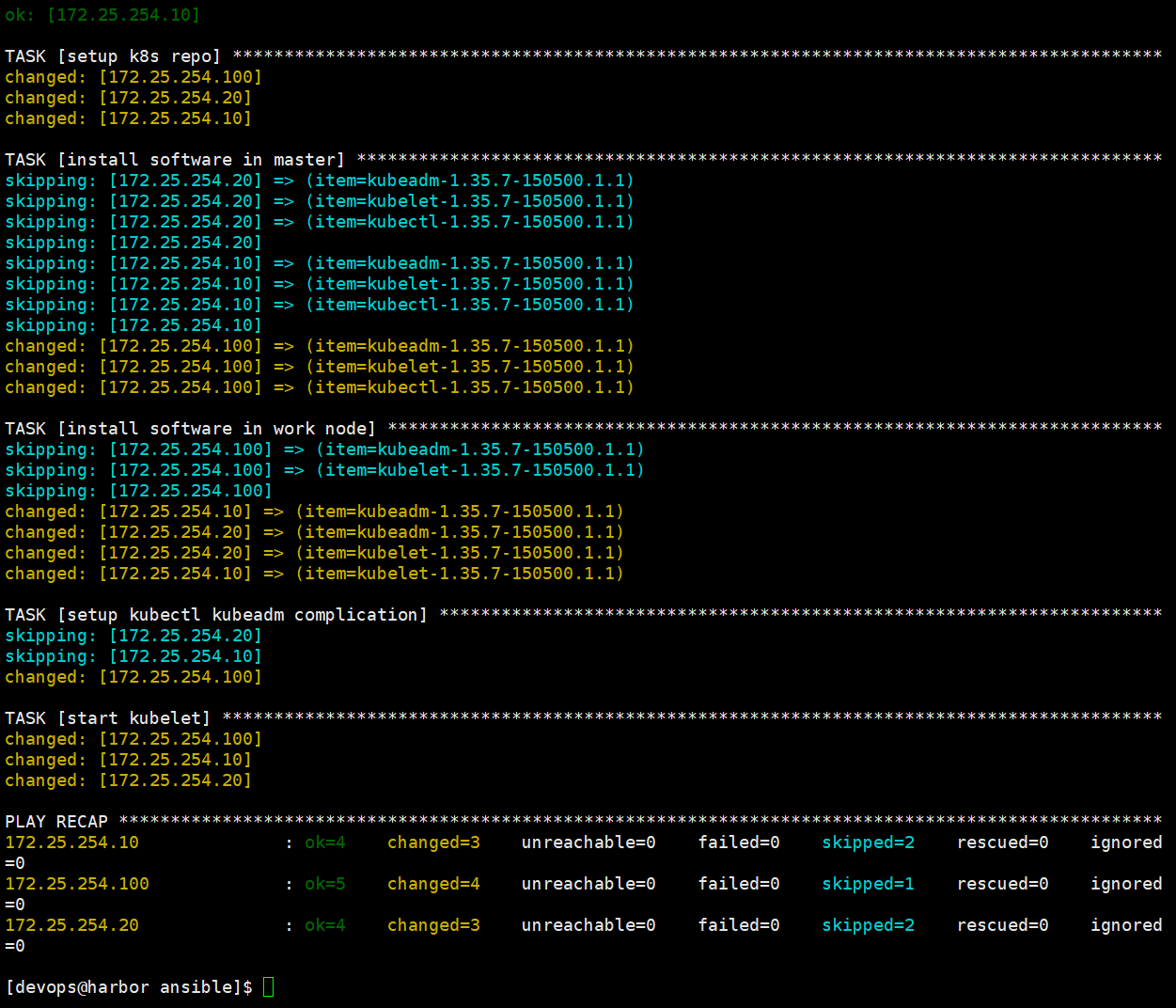Click 'changed: [172.25.254.100]' under complication task

tap(133, 677)
